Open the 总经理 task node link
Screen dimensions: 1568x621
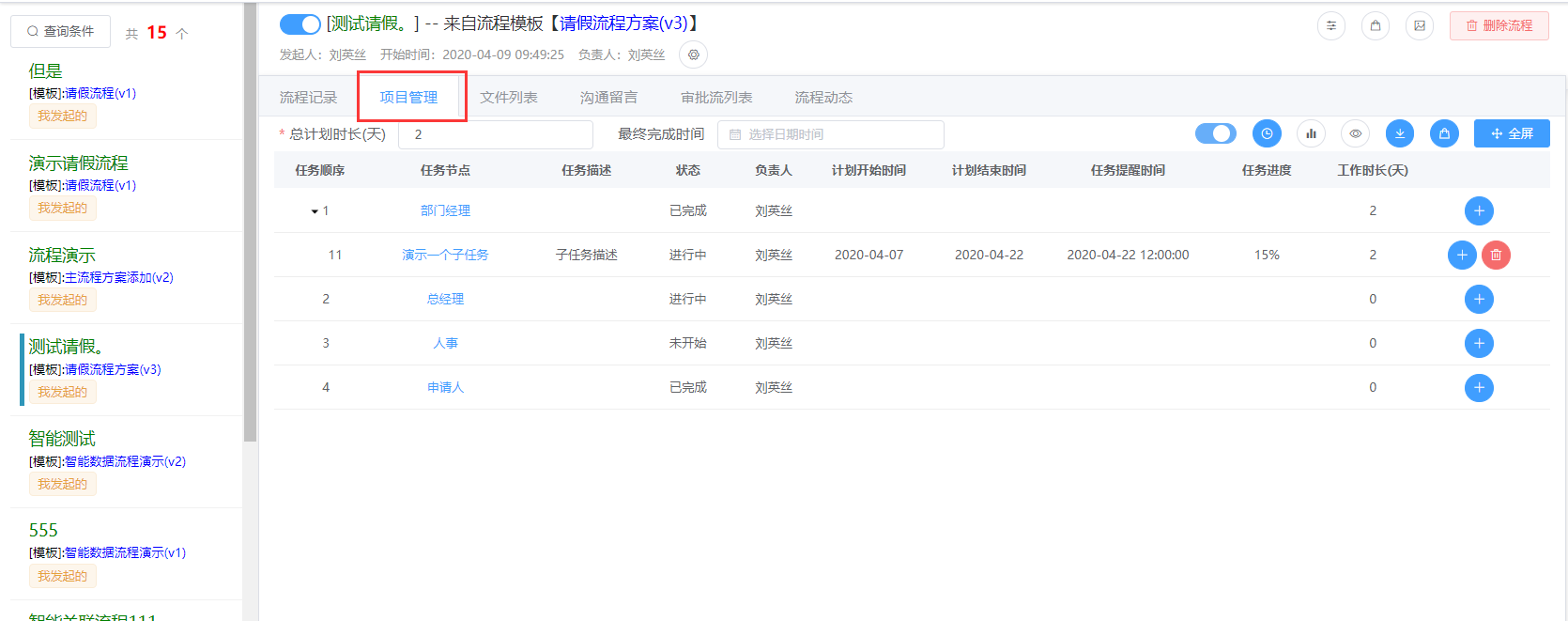(445, 299)
